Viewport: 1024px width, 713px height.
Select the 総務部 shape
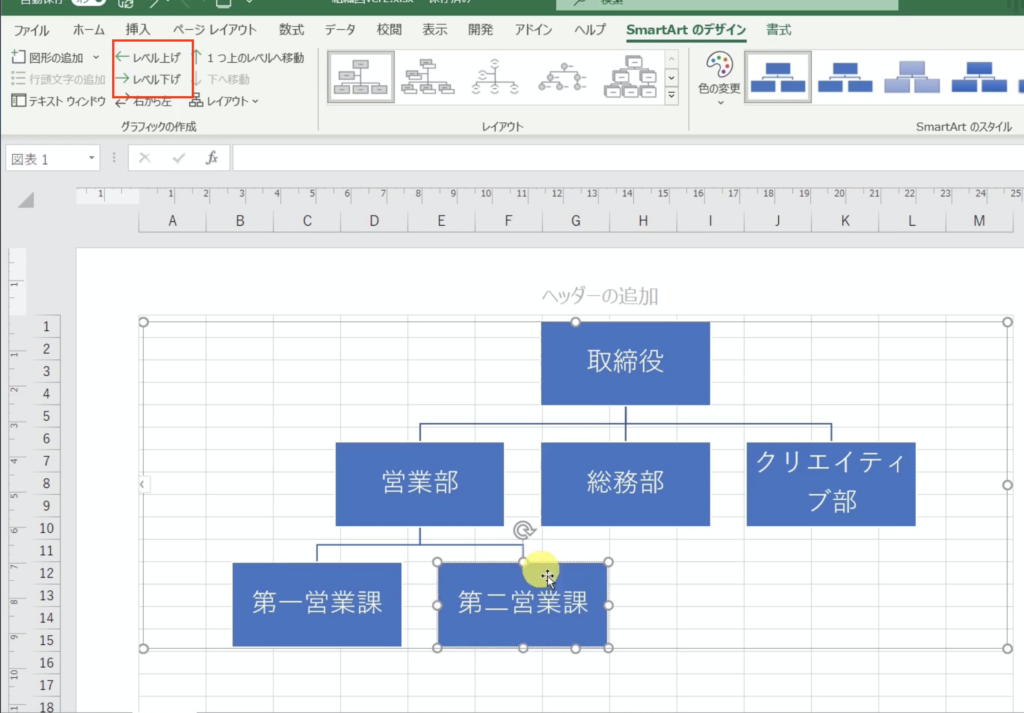click(x=625, y=484)
